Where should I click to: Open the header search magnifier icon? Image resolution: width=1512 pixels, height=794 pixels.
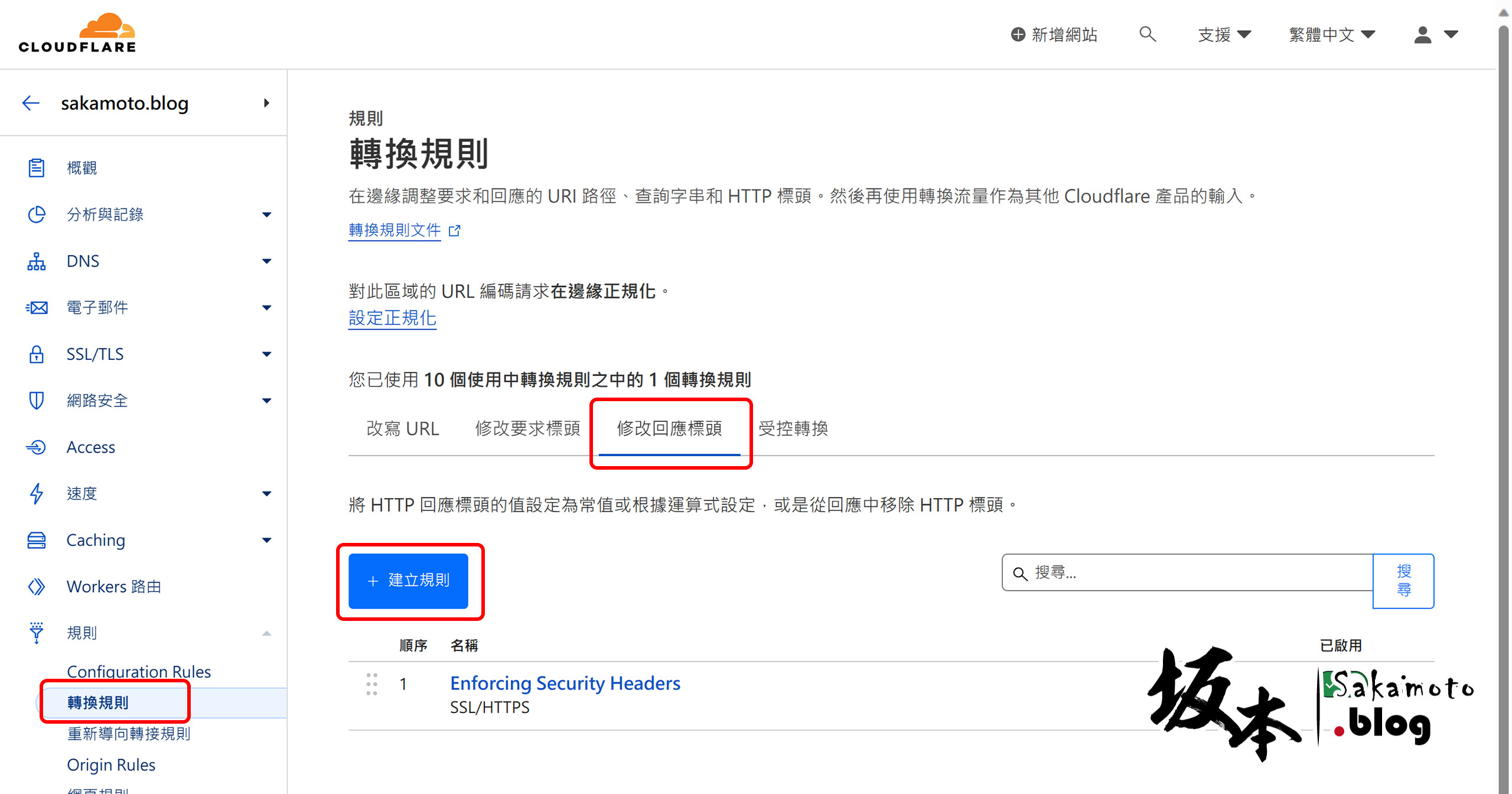[1147, 34]
